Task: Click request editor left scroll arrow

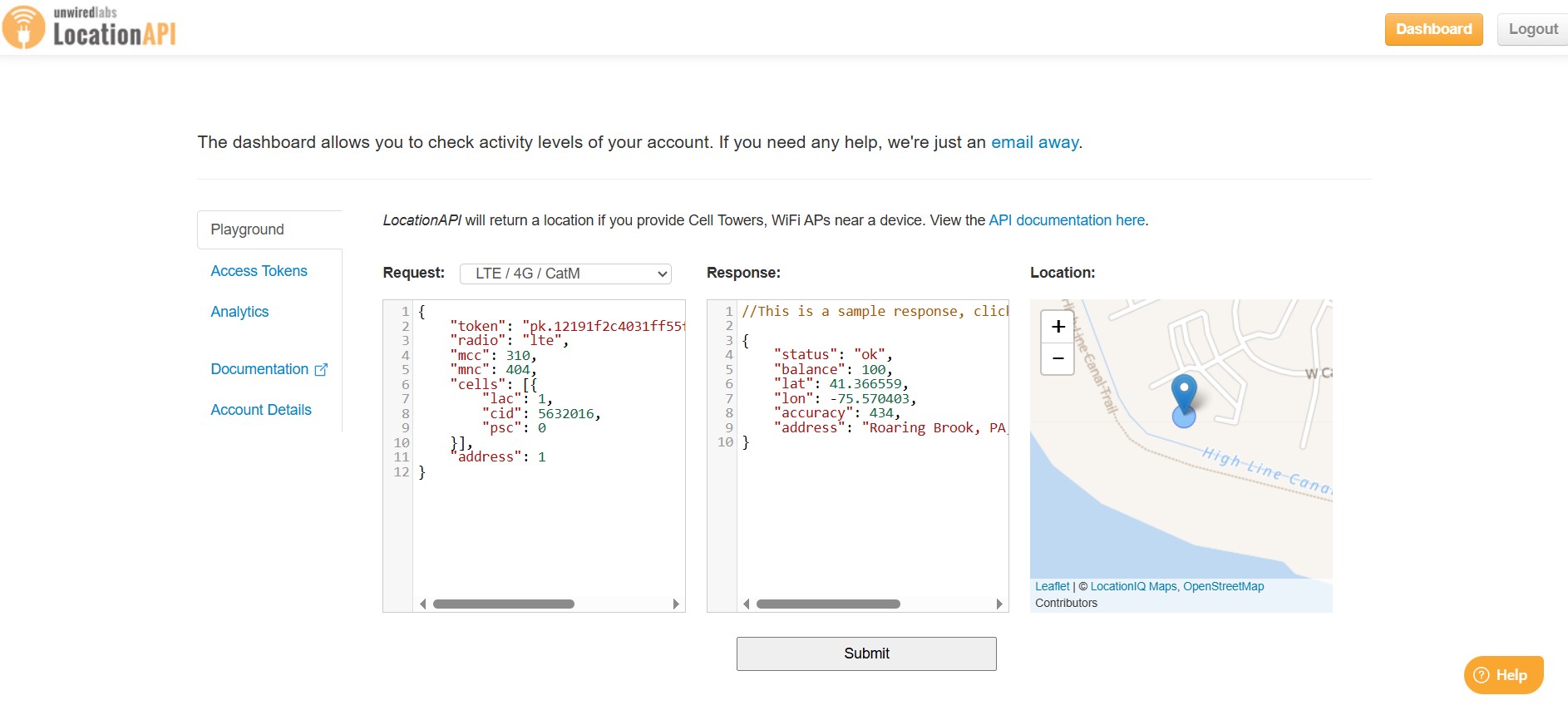Action: (x=422, y=604)
